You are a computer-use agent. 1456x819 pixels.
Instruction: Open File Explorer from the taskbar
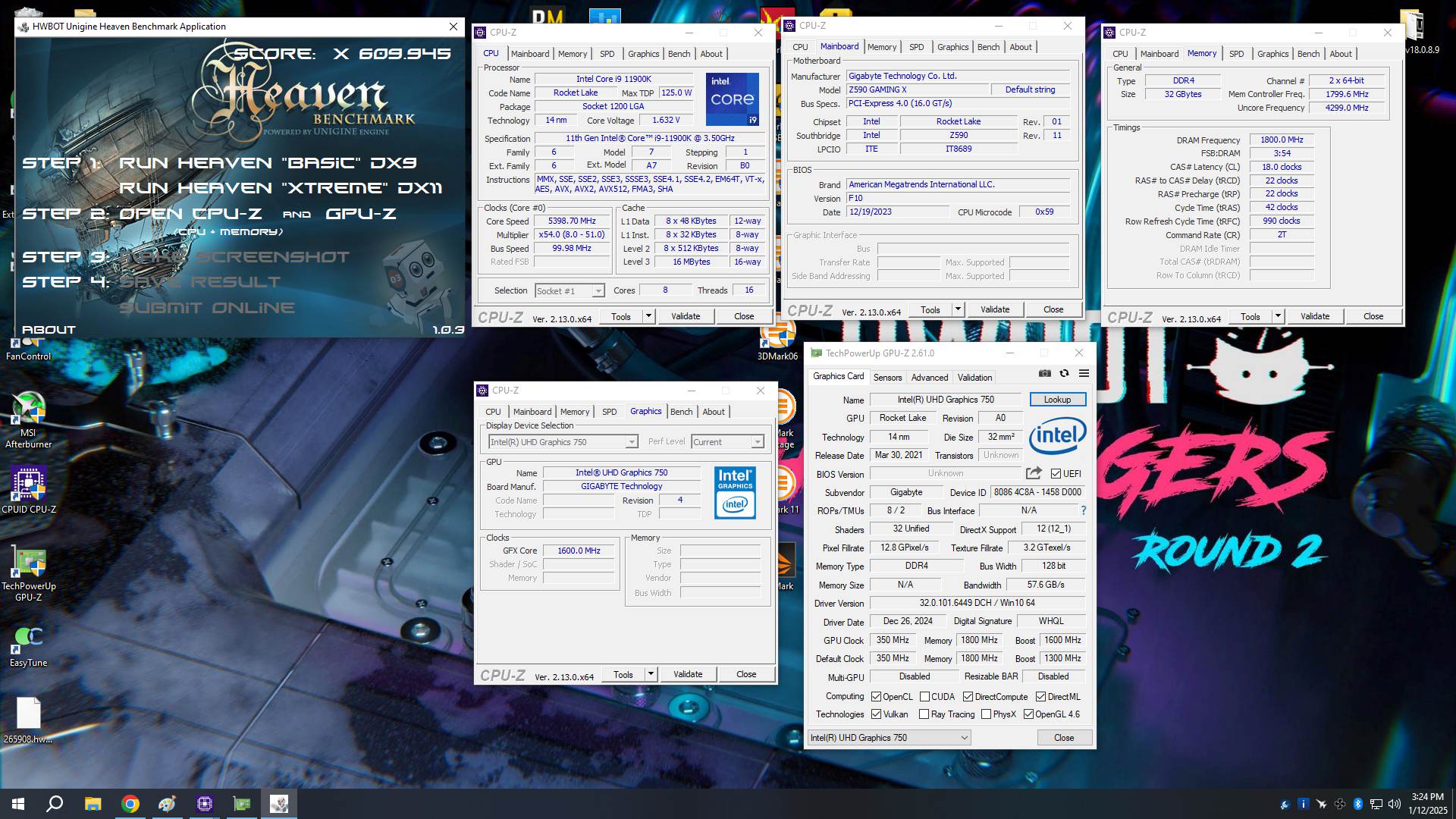[93, 804]
